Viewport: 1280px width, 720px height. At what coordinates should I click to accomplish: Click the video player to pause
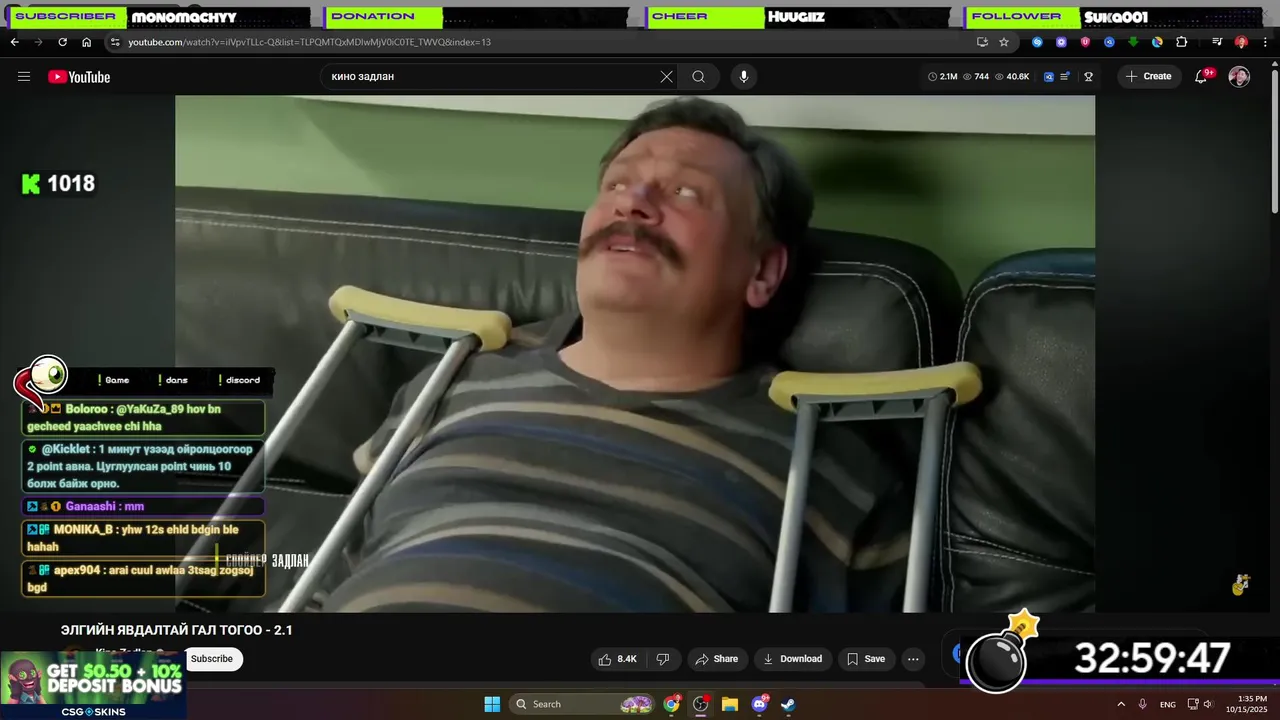click(635, 353)
